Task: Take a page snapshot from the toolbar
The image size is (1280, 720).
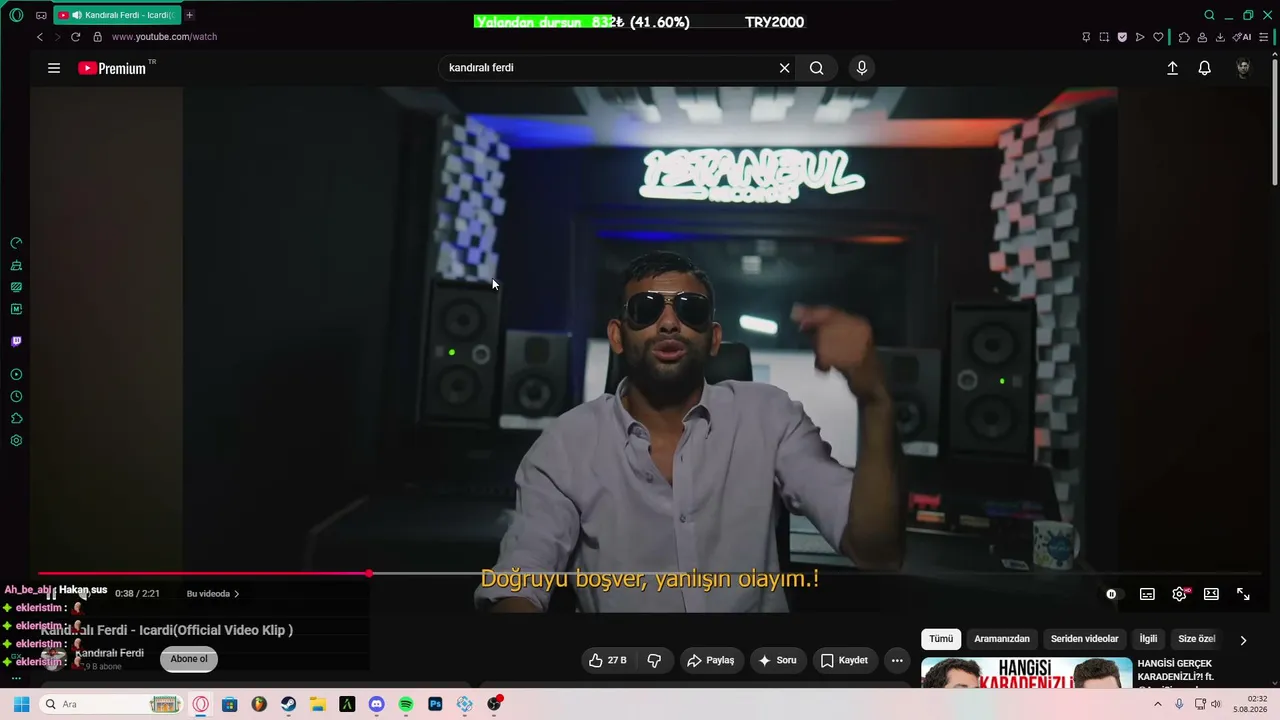Action: pyautogui.click(x=1104, y=37)
